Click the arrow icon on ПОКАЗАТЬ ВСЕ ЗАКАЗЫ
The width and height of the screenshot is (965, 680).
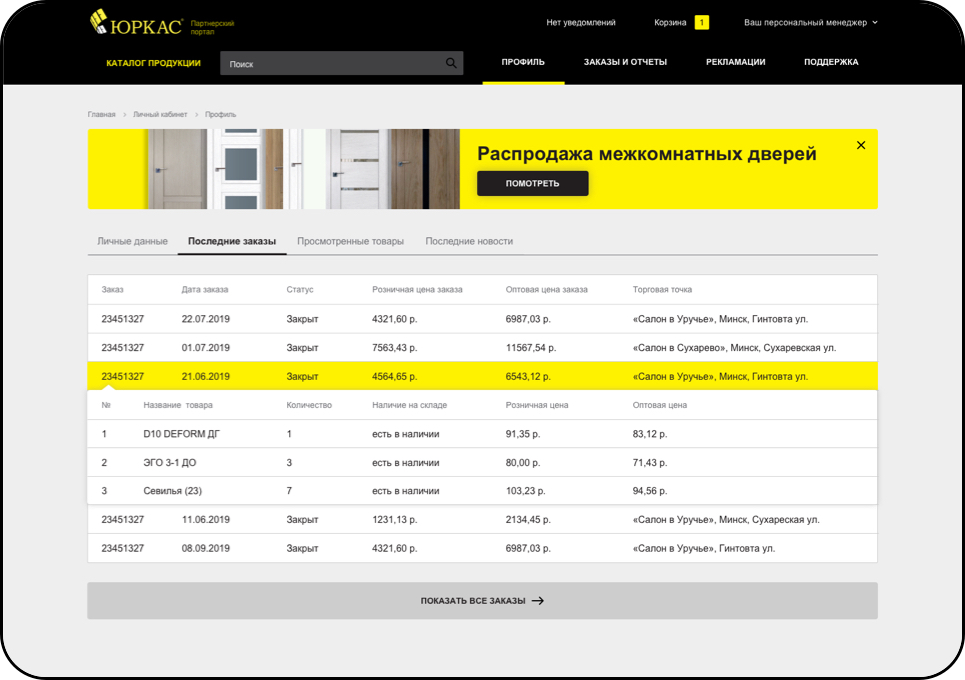tap(538, 601)
